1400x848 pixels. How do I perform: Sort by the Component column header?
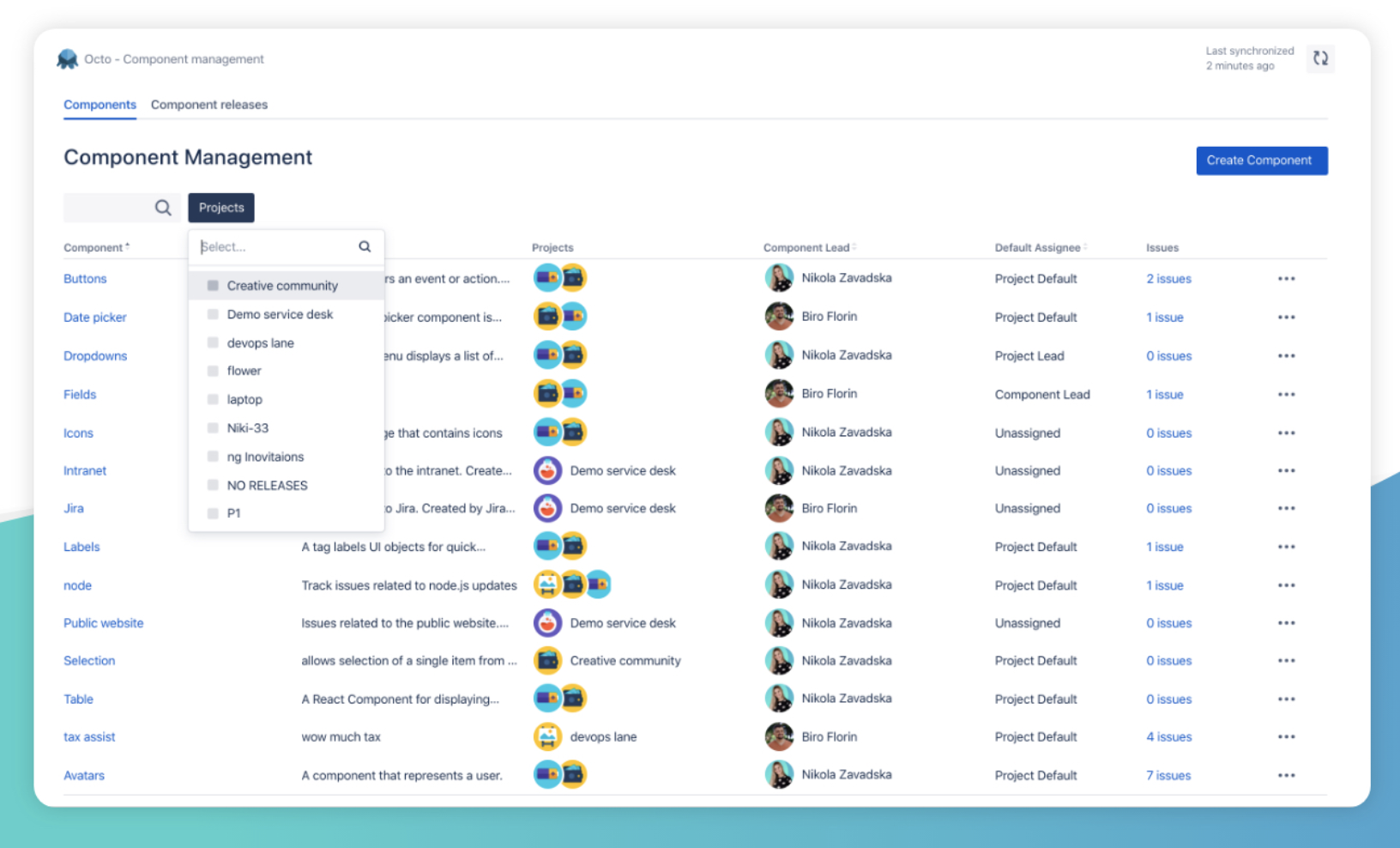[x=96, y=248]
